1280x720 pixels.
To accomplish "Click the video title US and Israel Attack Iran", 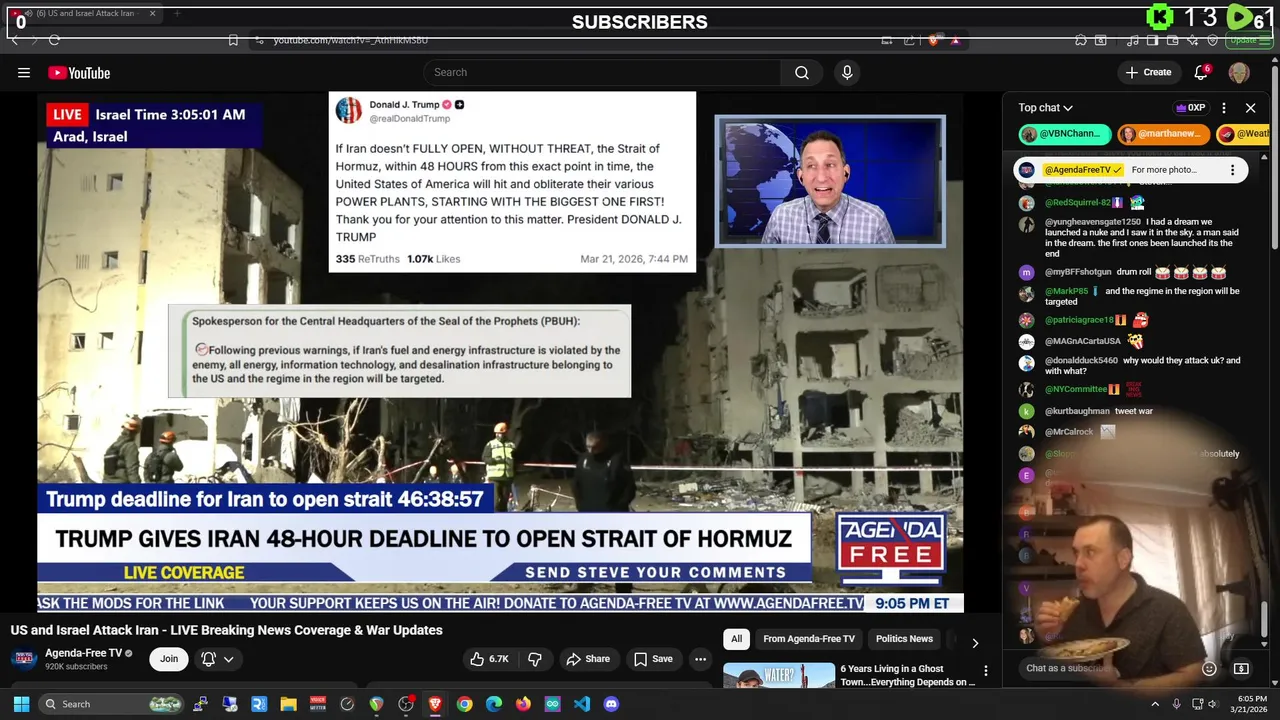I will tap(227, 630).
